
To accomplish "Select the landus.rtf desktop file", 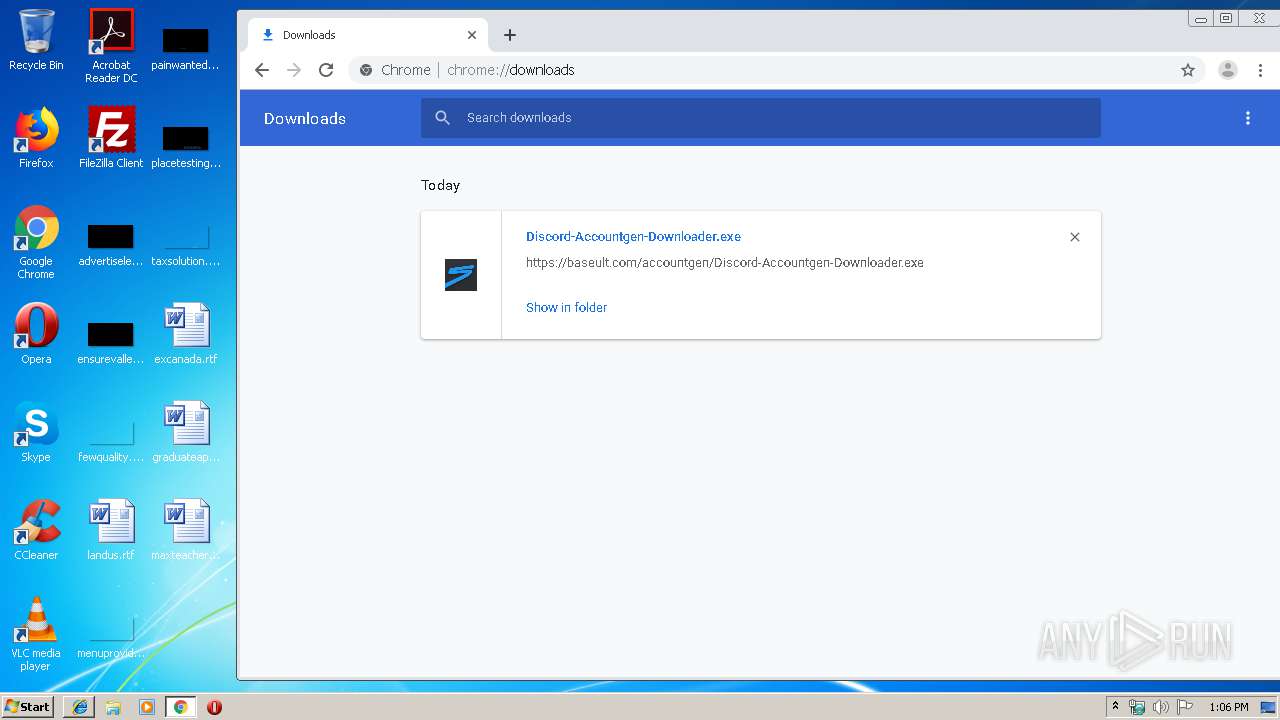I will [111, 530].
